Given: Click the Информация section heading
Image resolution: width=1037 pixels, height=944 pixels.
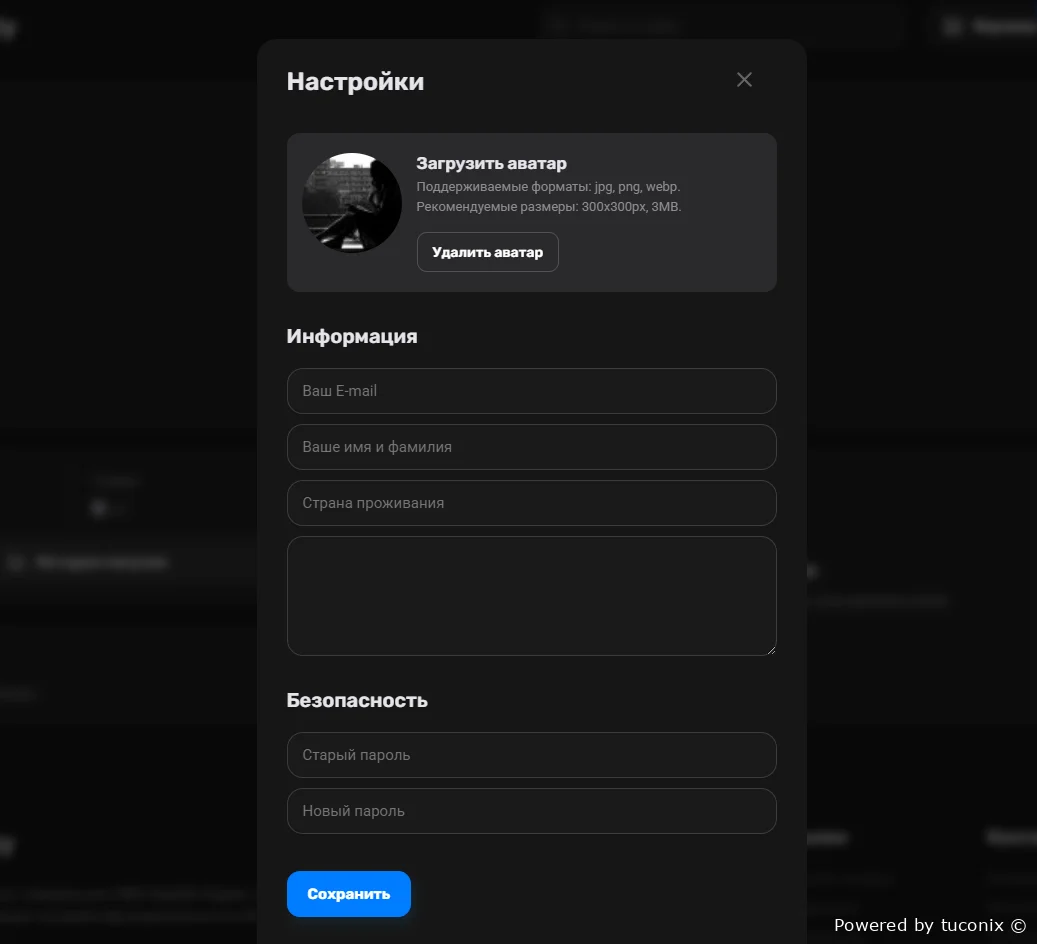Looking at the screenshot, I should pyautogui.click(x=352, y=336).
